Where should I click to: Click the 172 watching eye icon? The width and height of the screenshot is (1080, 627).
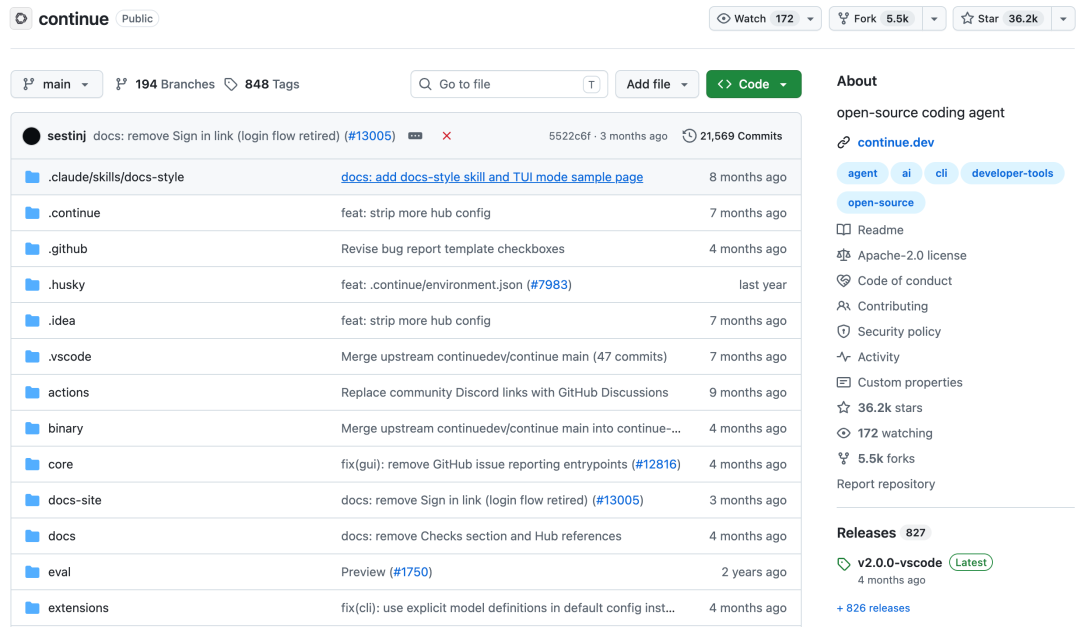point(844,433)
